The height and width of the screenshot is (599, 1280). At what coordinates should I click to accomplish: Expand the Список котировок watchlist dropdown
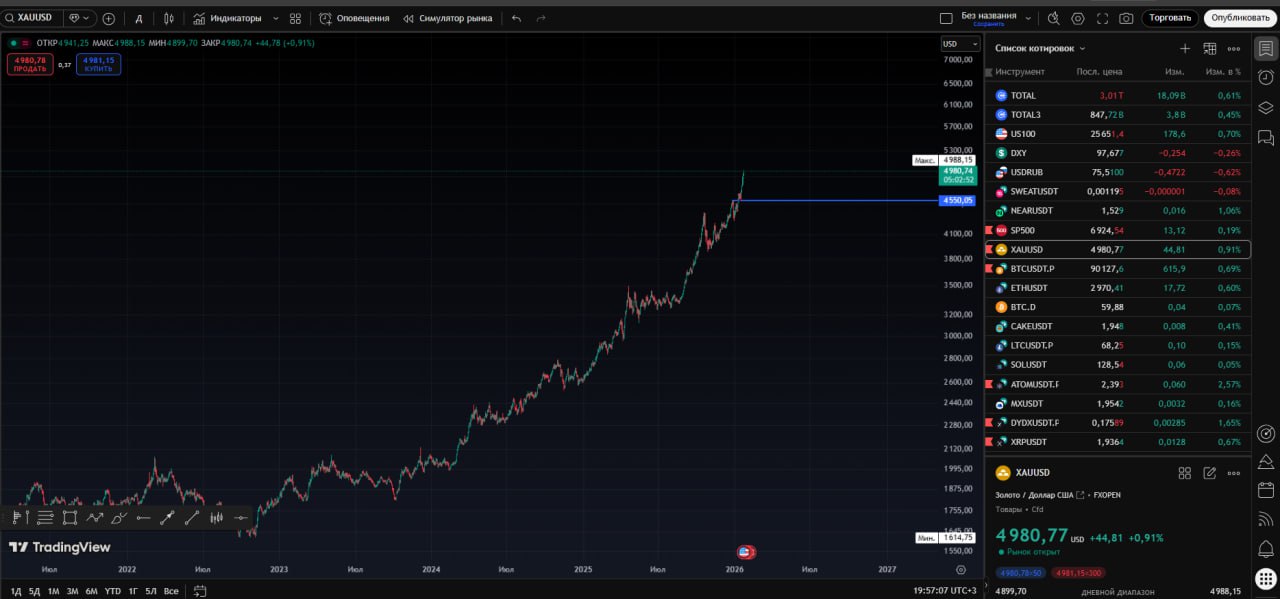click(1082, 48)
